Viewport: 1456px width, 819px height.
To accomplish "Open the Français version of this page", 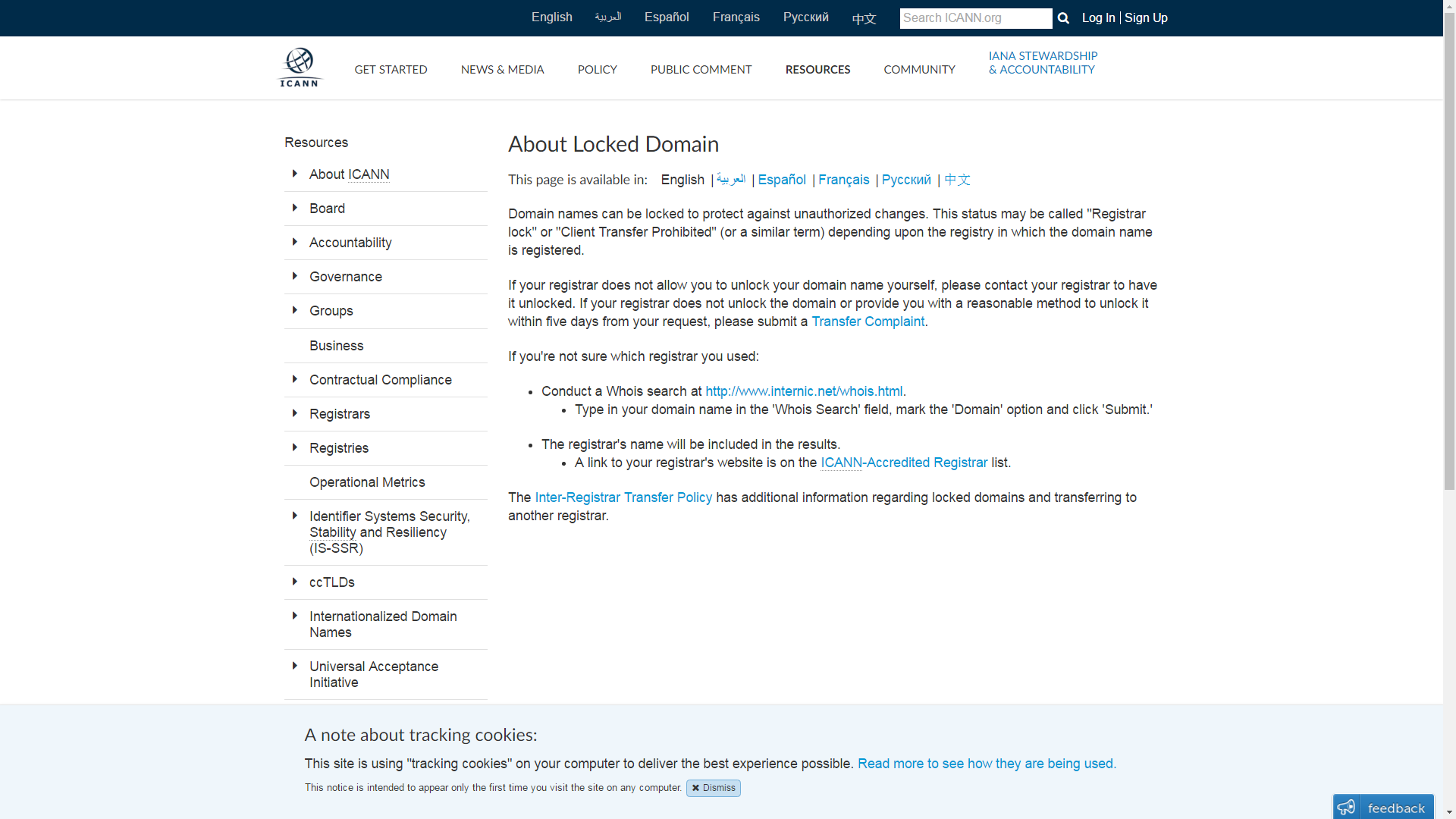I will pos(843,180).
